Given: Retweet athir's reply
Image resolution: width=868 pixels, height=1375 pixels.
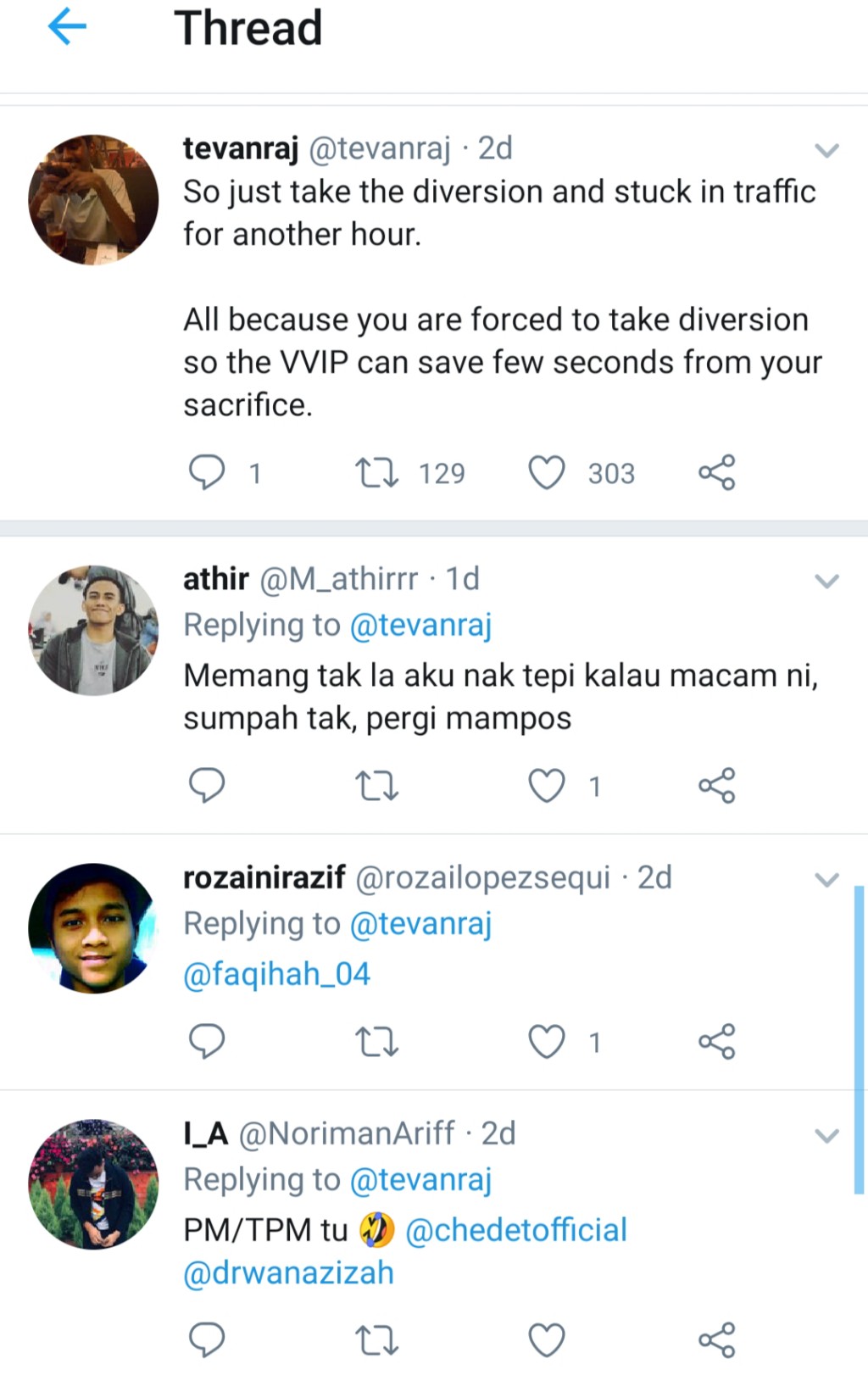Looking at the screenshot, I should (376, 786).
